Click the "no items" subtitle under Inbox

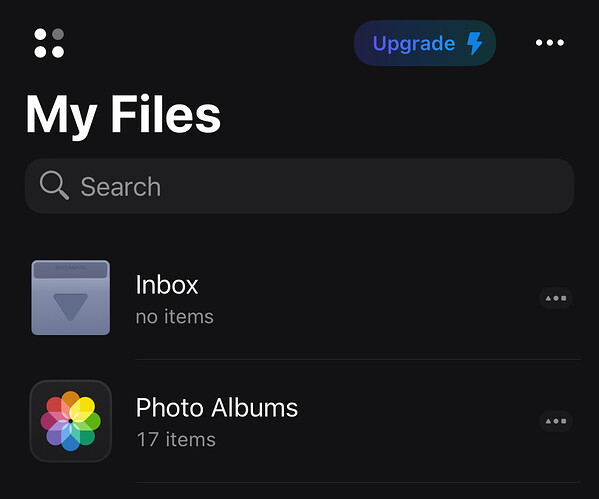click(175, 317)
